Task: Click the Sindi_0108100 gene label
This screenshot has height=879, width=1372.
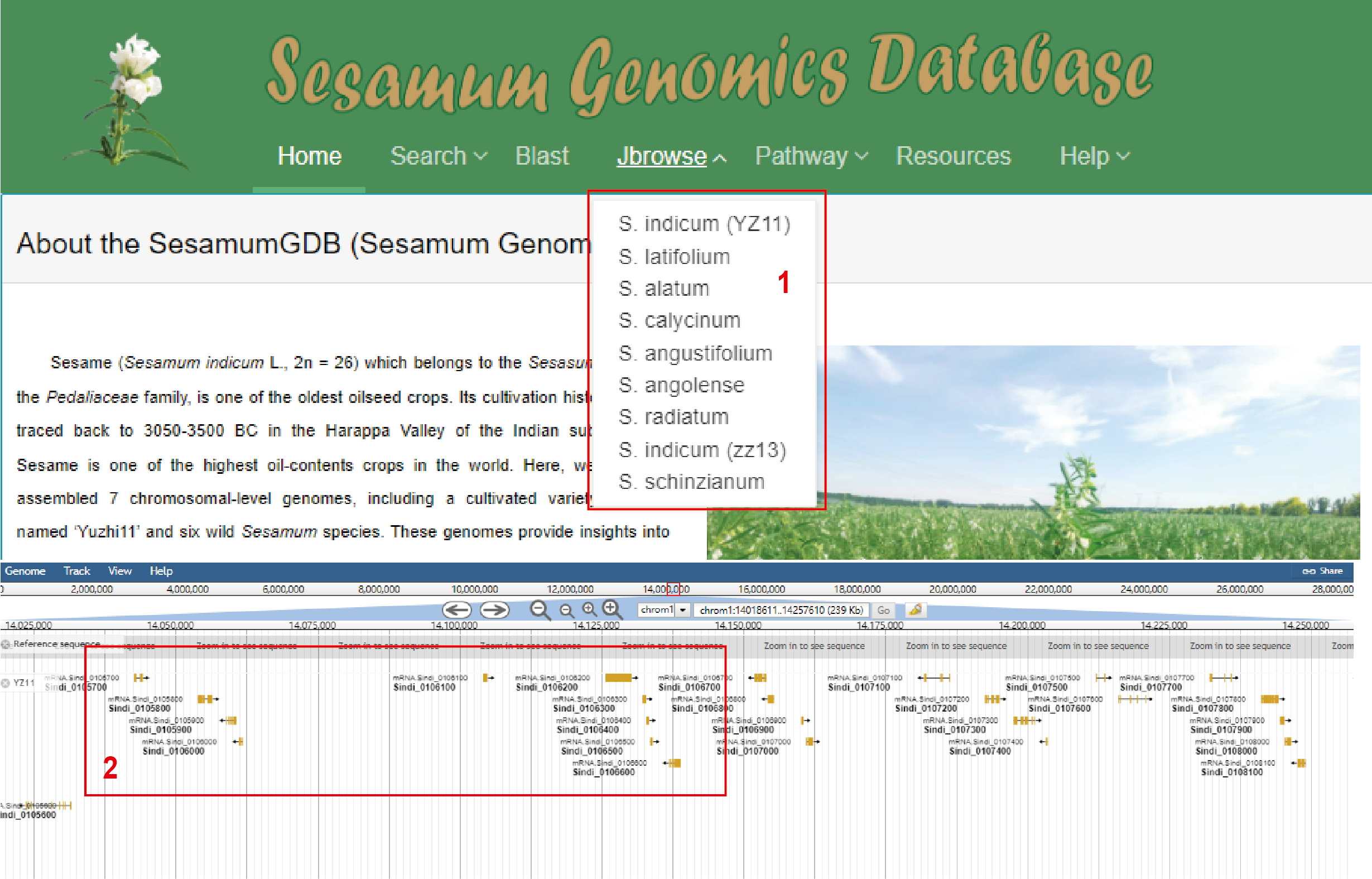Action: click(1232, 772)
